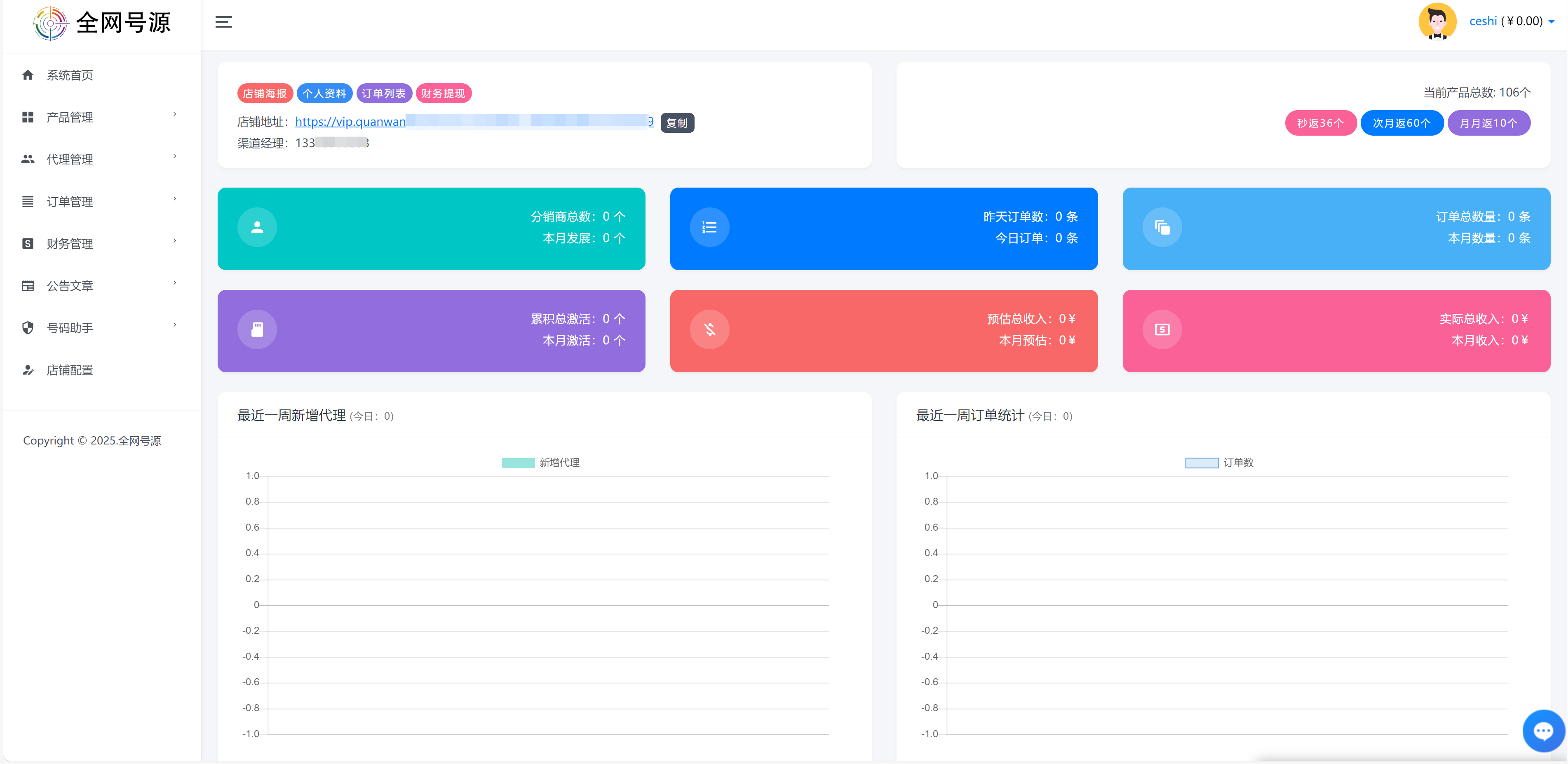Toggle 订单数 legend in orders chart
This screenshot has width=1568, height=764.
click(x=1218, y=463)
